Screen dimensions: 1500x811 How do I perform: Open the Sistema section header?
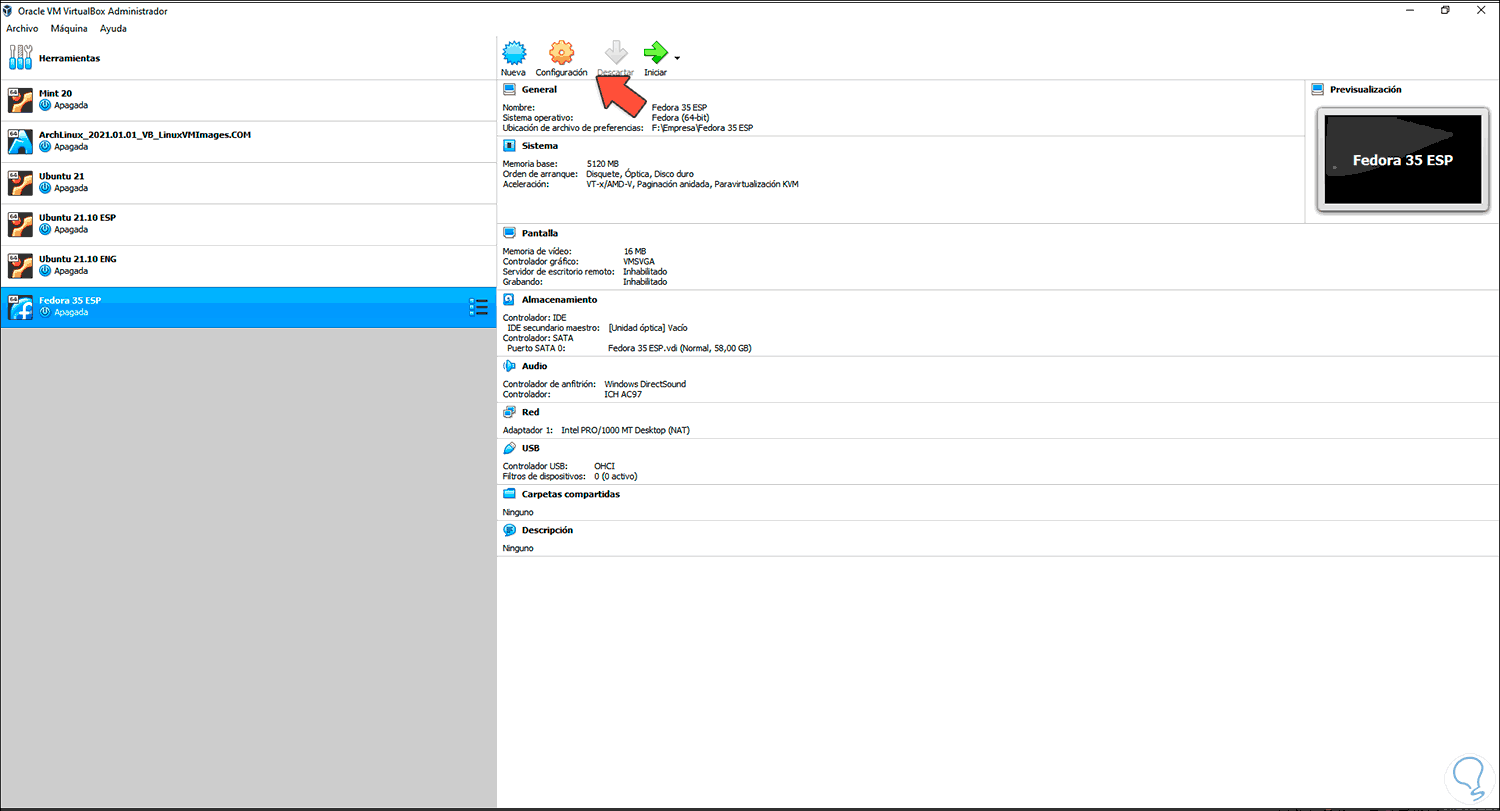coord(540,145)
